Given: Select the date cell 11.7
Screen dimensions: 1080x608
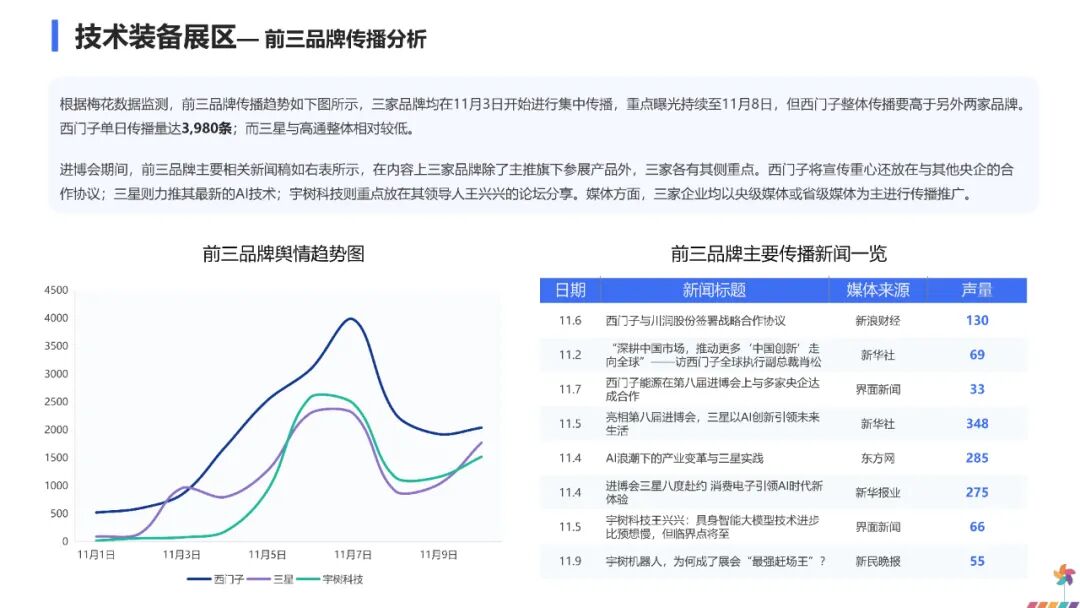Looking at the screenshot, I should tap(570, 389).
